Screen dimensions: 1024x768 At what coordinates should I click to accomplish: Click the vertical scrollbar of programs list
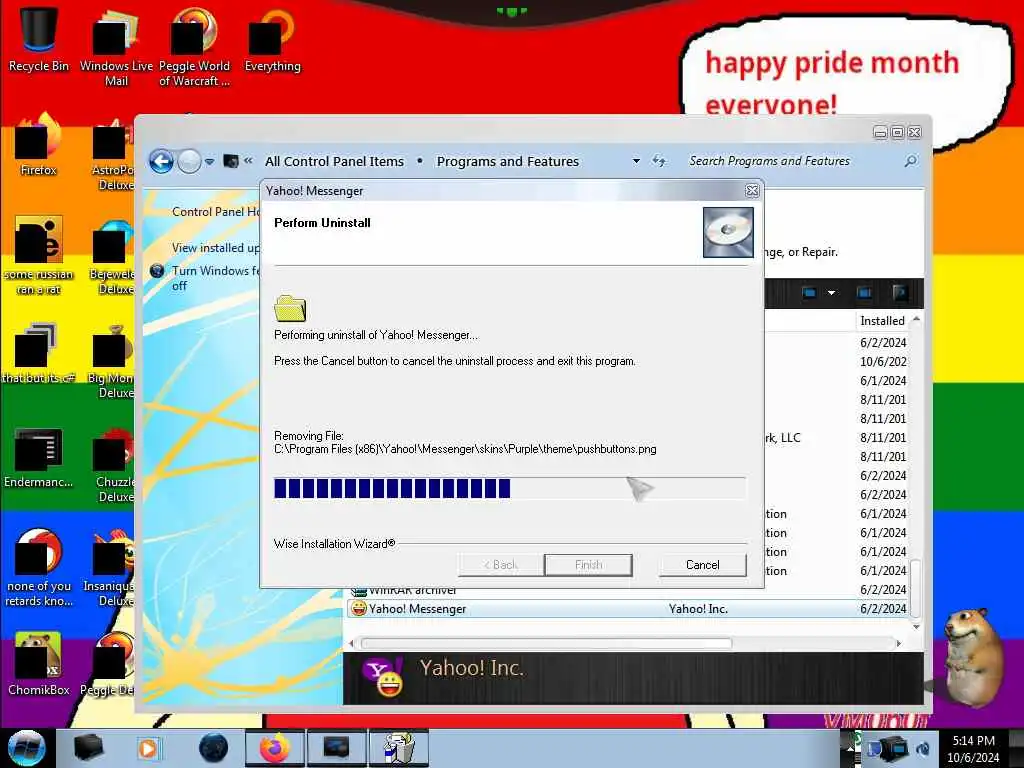pyautogui.click(x=916, y=588)
